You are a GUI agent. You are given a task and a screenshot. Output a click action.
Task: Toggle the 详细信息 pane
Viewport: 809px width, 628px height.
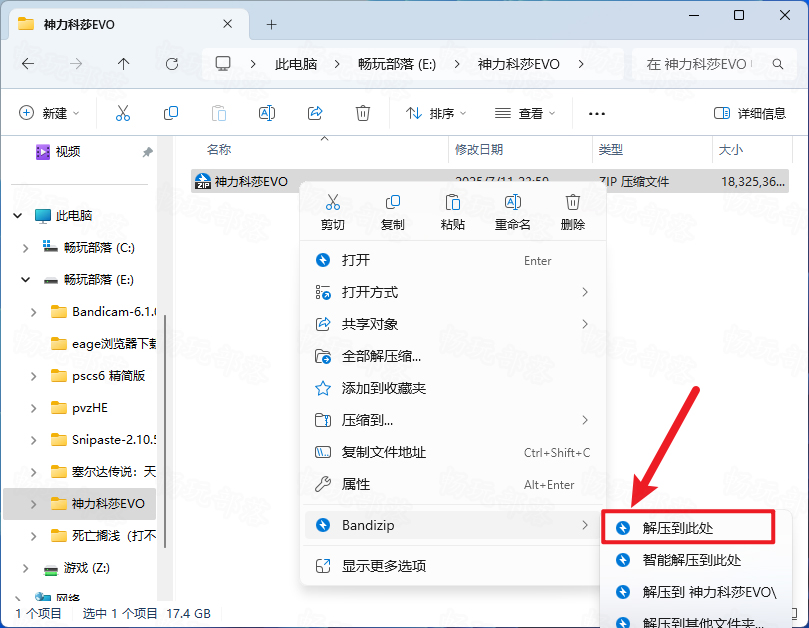pos(750,113)
